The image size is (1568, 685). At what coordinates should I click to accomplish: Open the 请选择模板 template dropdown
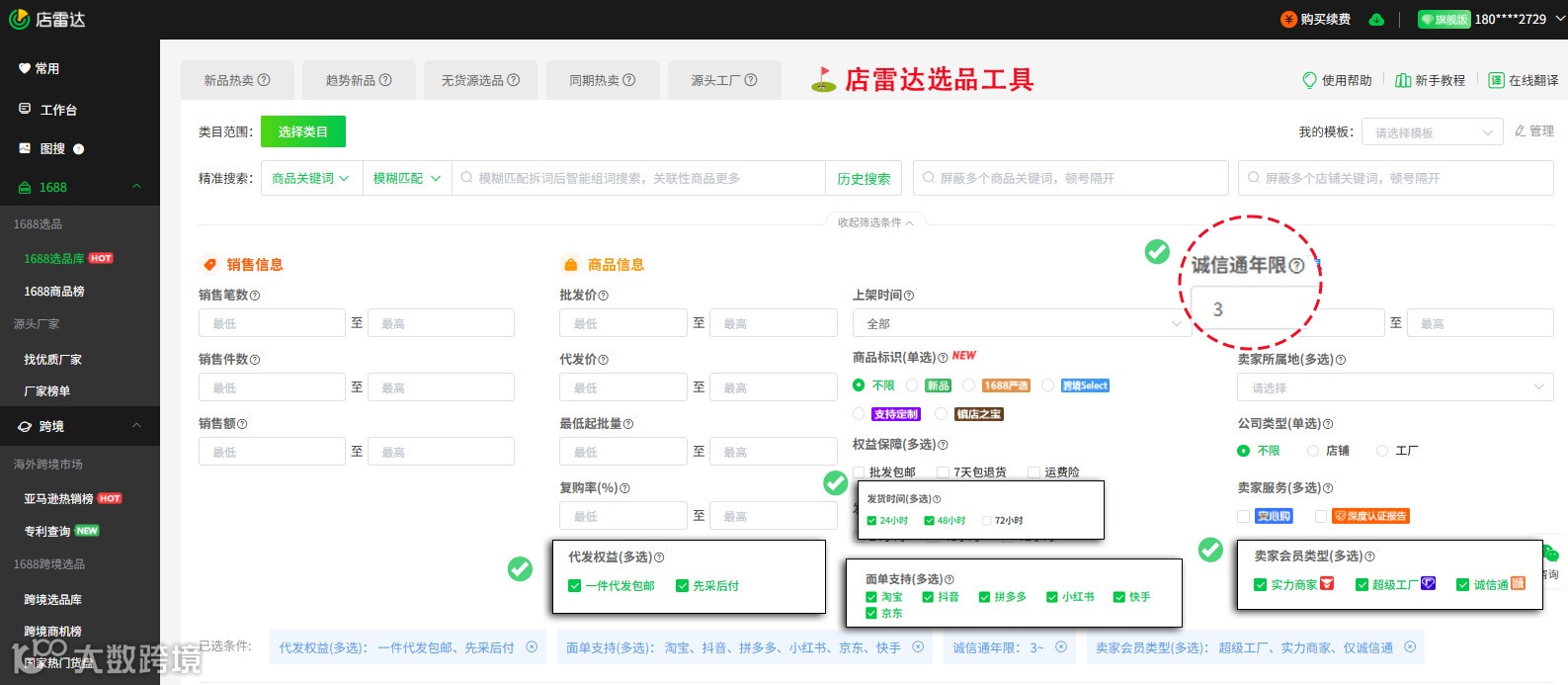tap(1433, 132)
